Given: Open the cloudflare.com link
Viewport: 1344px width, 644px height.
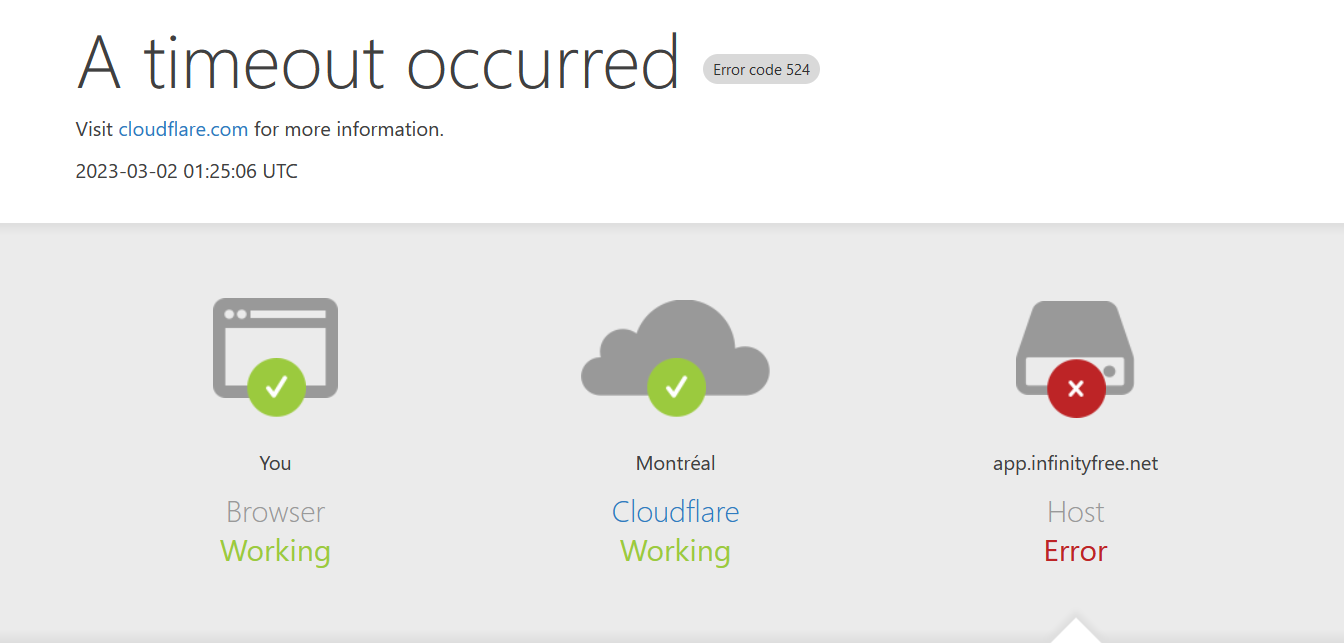Looking at the screenshot, I should coord(183,129).
